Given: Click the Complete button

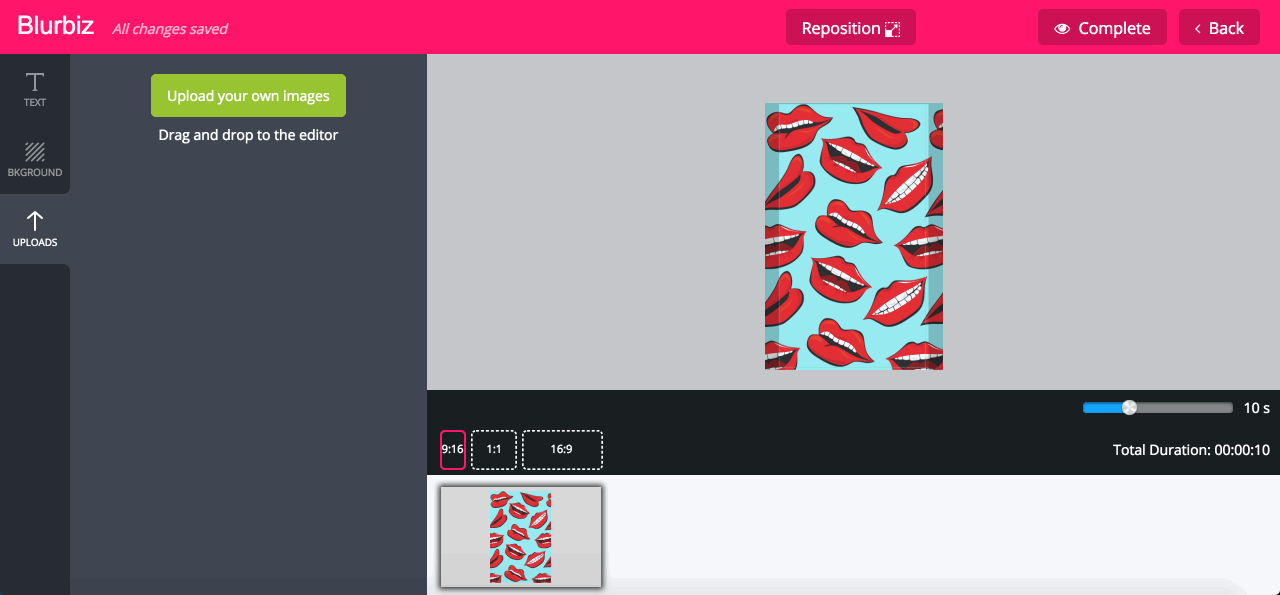Looking at the screenshot, I should tap(1102, 27).
